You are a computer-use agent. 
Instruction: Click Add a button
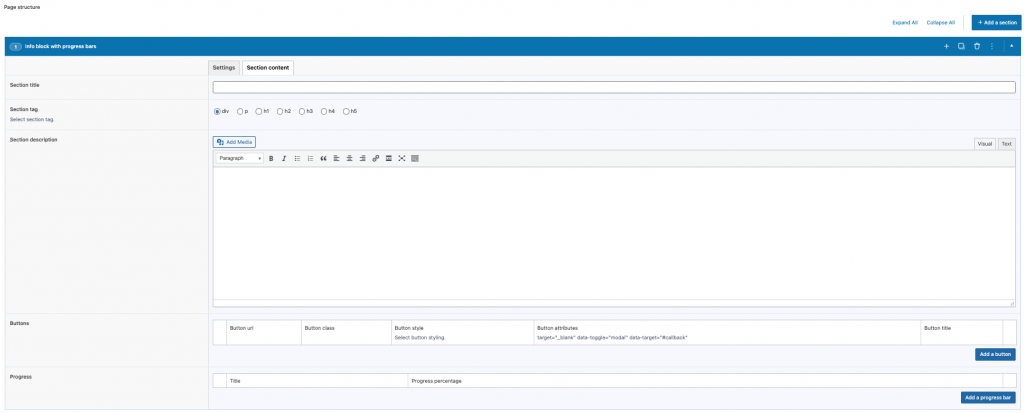pos(995,354)
